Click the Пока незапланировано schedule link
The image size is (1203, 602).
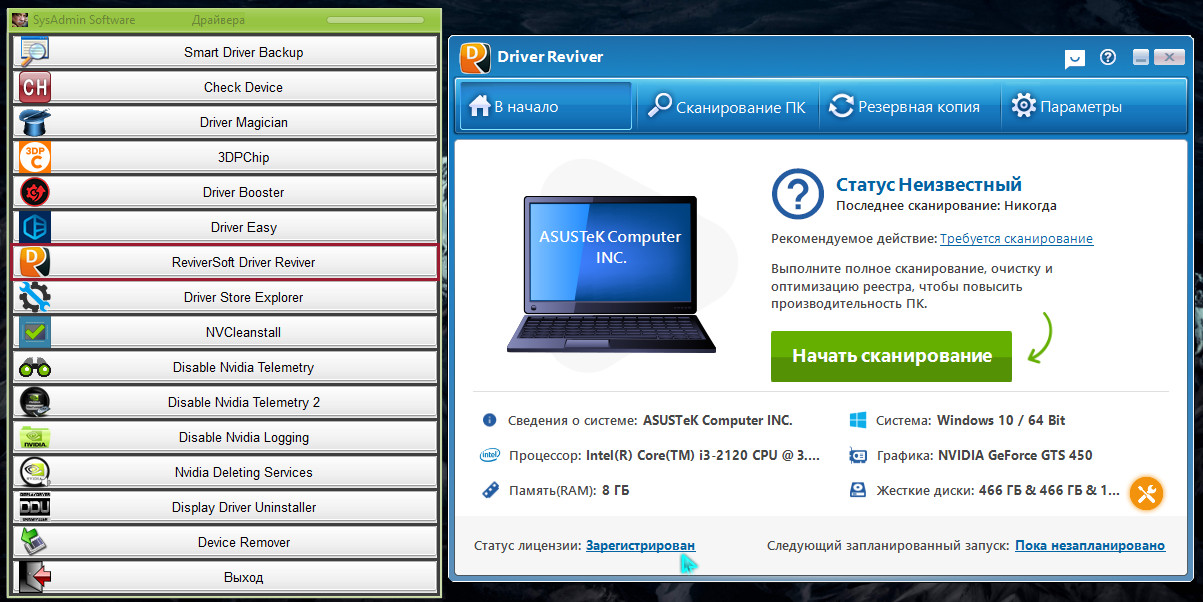click(1090, 545)
